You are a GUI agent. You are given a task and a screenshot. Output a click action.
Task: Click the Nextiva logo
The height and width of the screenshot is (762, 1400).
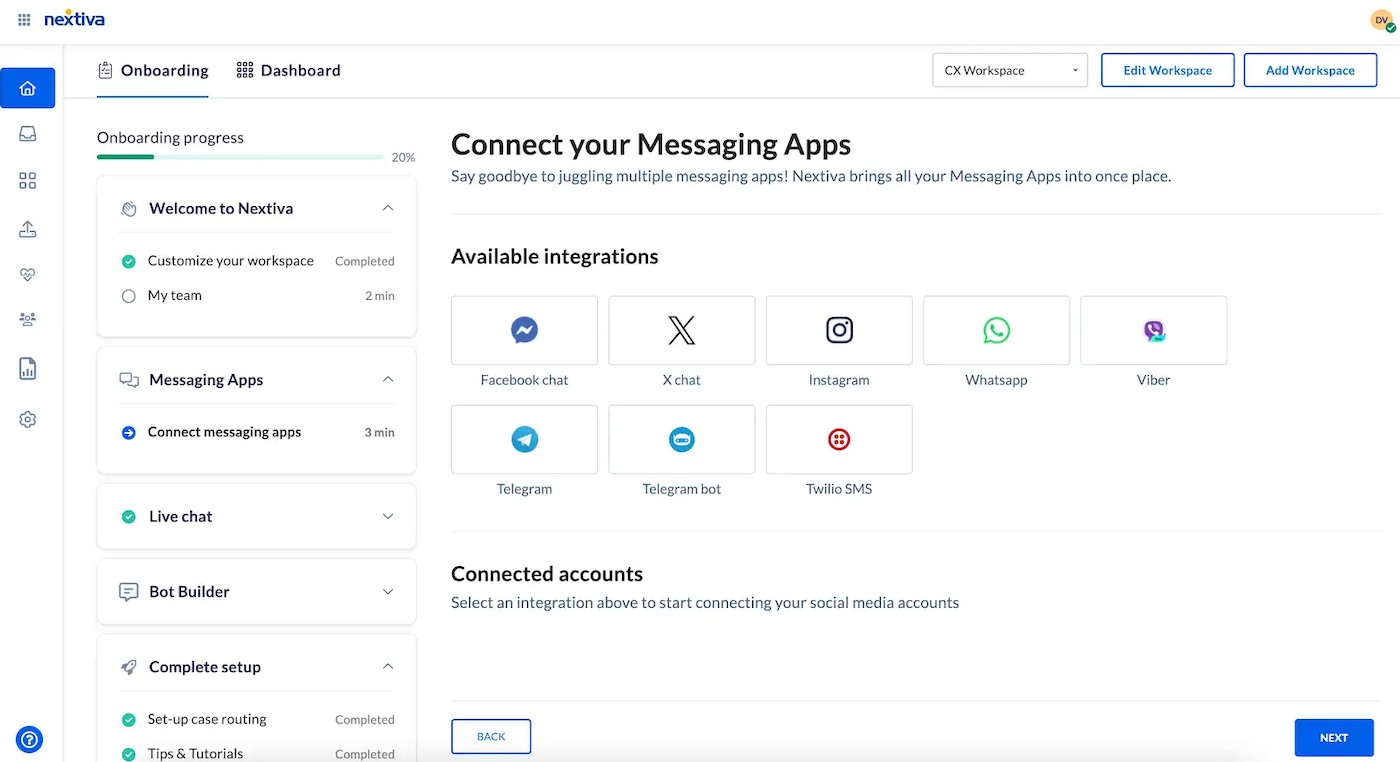74,19
